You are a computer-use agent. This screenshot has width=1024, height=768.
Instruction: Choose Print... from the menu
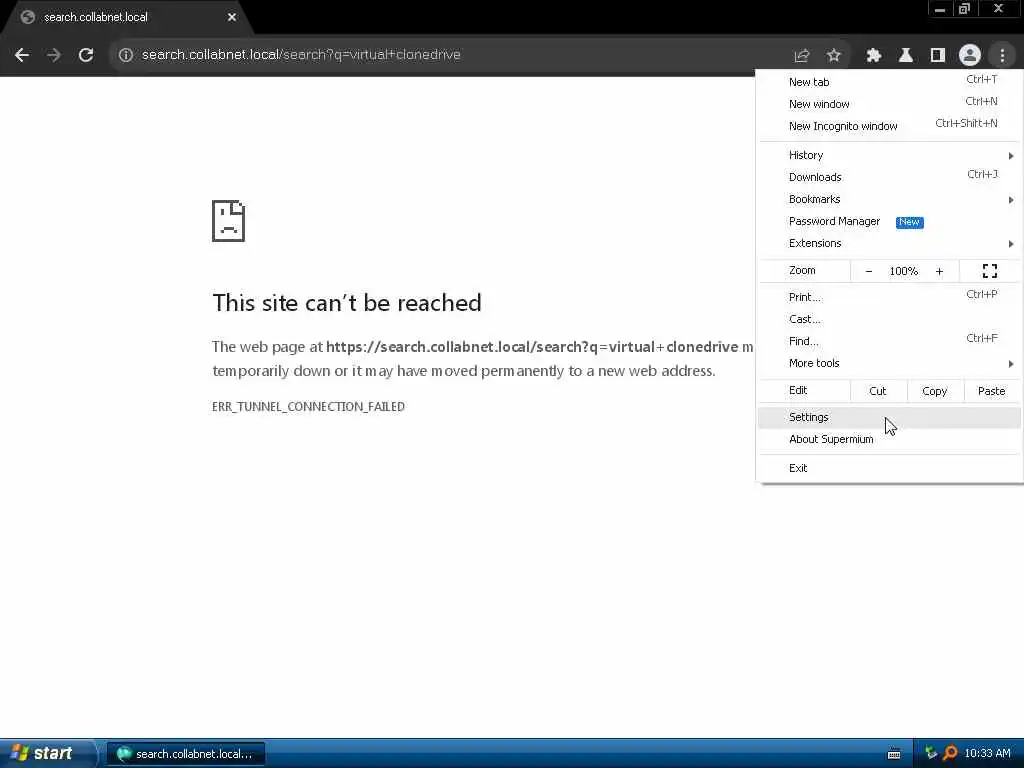(x=889, y=296)
